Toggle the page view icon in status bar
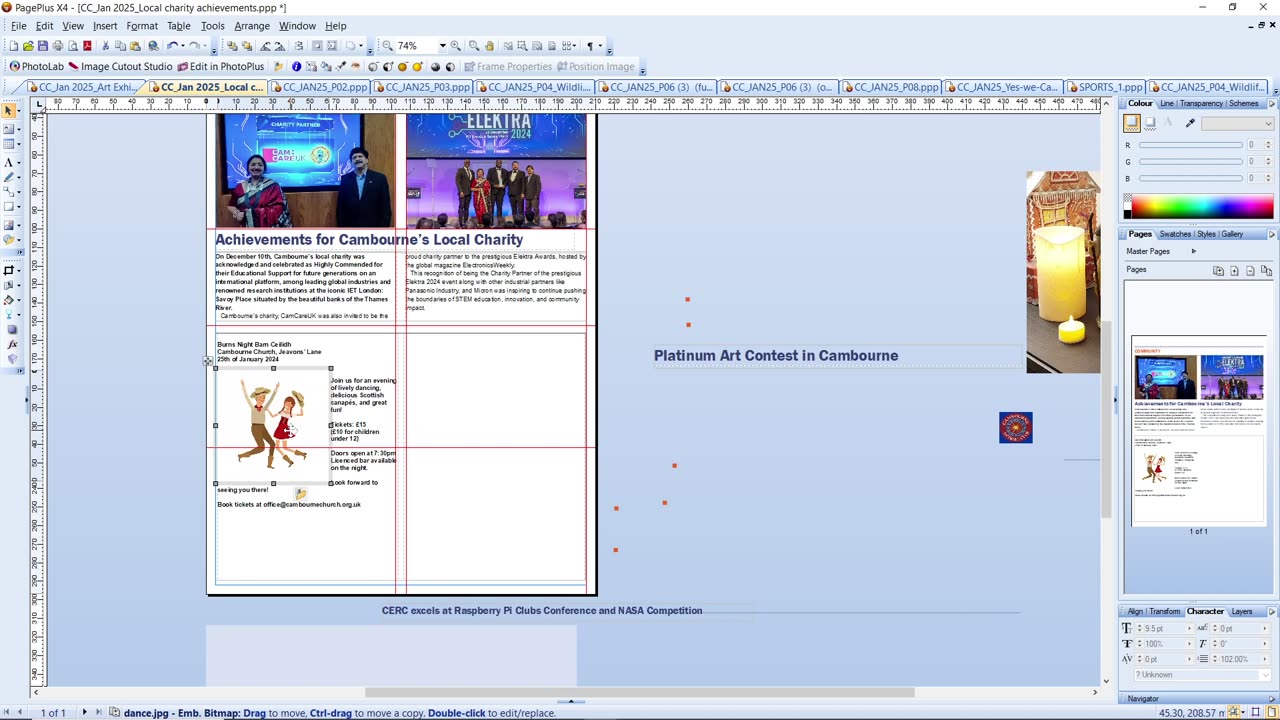Screen dimensions: 1280x720 coord(1272,712)
